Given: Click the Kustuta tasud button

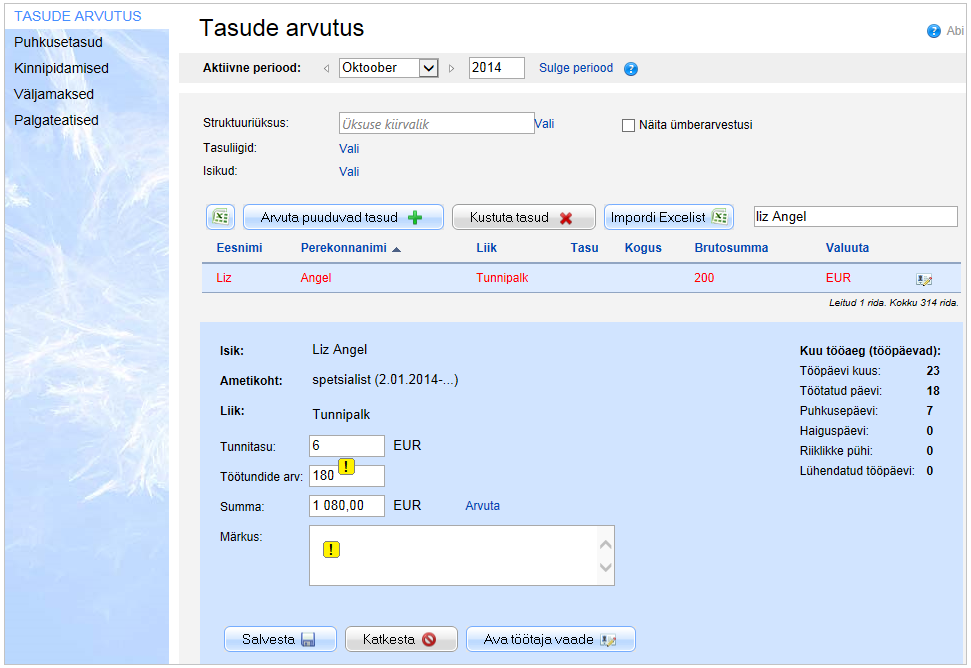Looking at the screenshot, I should pyautogui.click(x=523, y=217).
